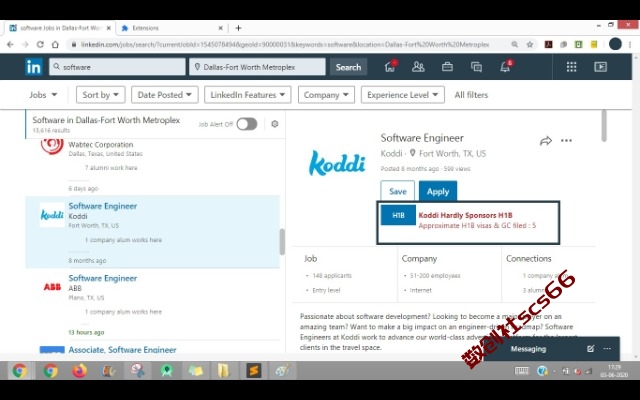Switch to Extensions browser tab
Image resolution: width=640 pixels, height=400 pixels.
point(171,28)
